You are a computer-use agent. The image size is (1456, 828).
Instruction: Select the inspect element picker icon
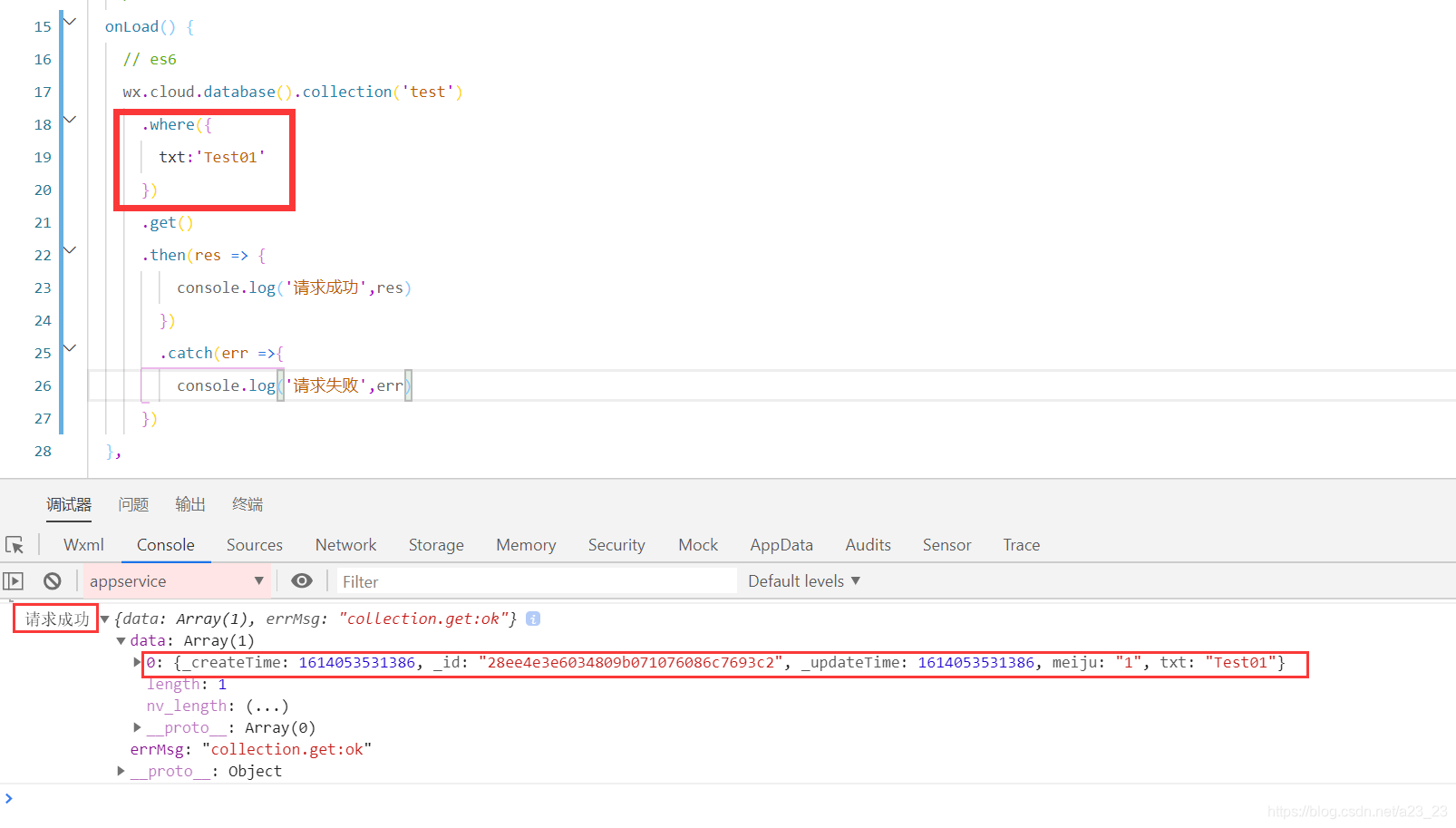15,545
